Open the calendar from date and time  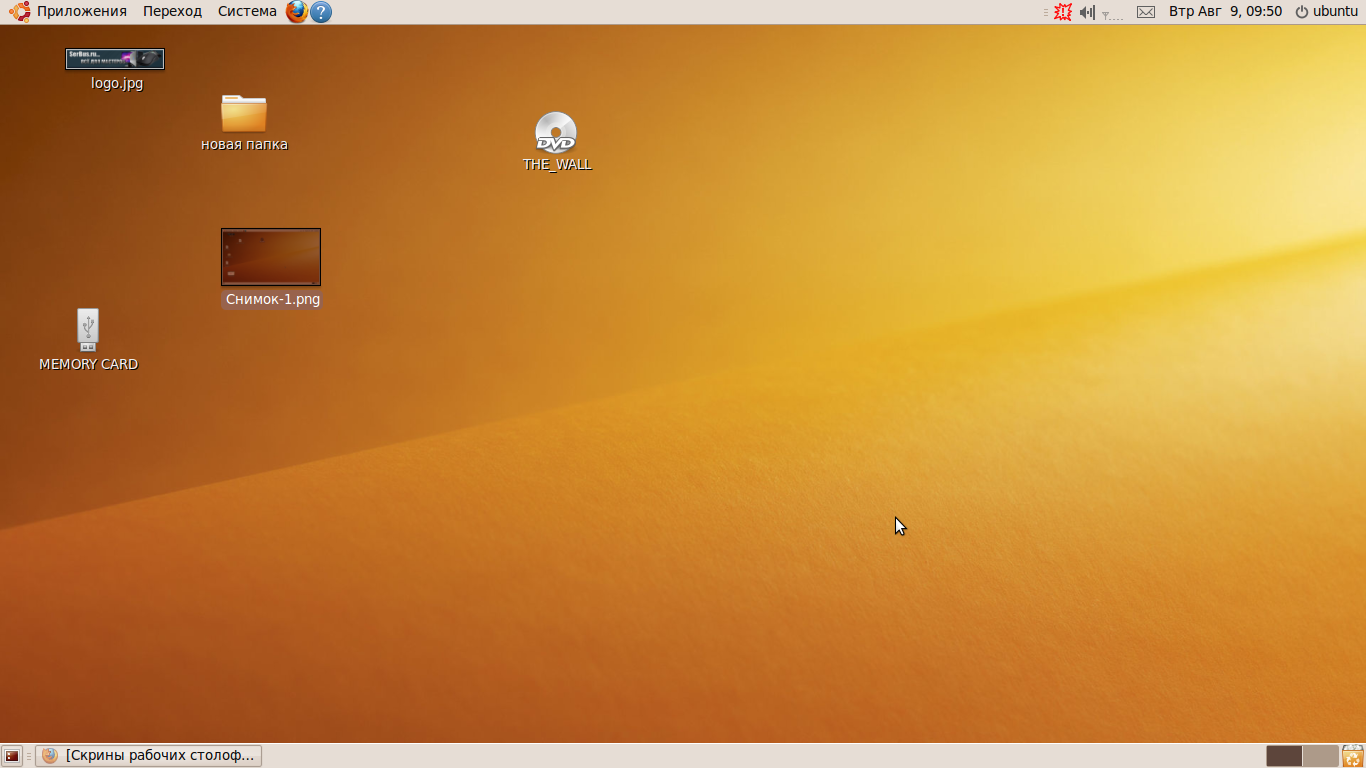pyautogui.click(x=1225, y=11)
